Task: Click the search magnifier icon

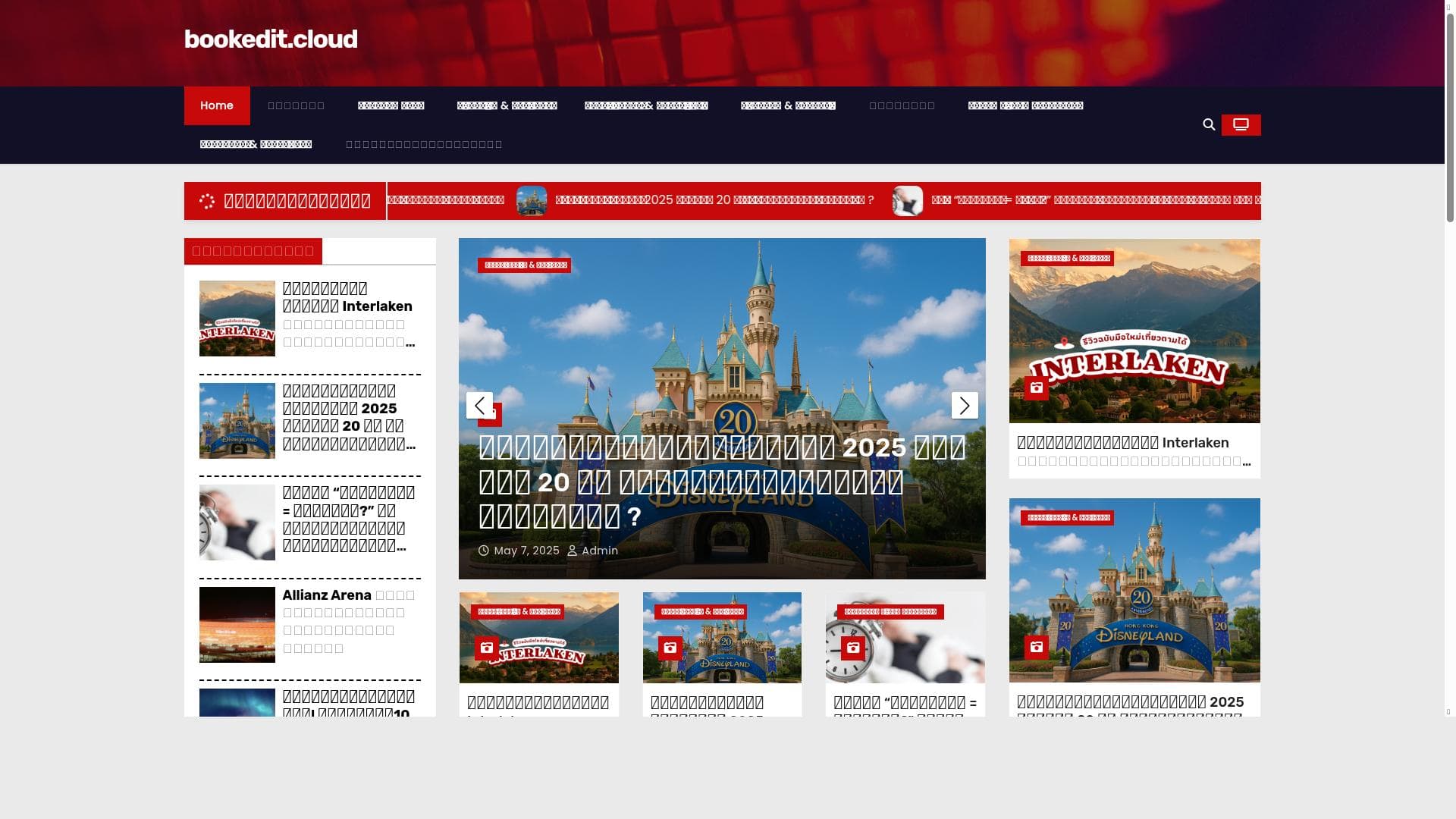Action: click(1209, 124)
